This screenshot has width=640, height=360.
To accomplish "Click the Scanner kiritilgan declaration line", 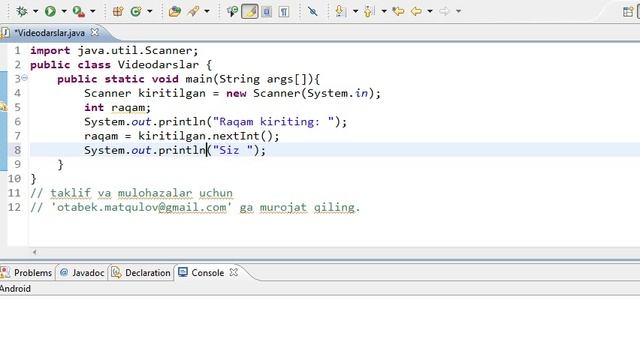I will pyautogui.click(x=232, y=93).
